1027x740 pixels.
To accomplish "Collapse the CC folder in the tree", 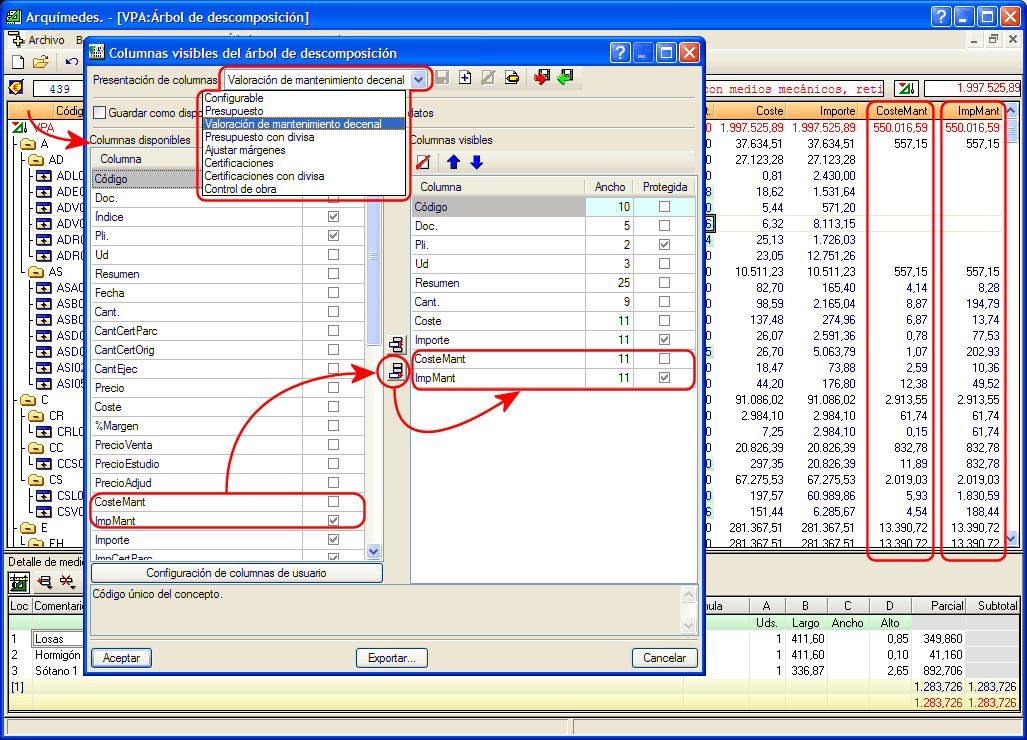I will pos(36,448).
